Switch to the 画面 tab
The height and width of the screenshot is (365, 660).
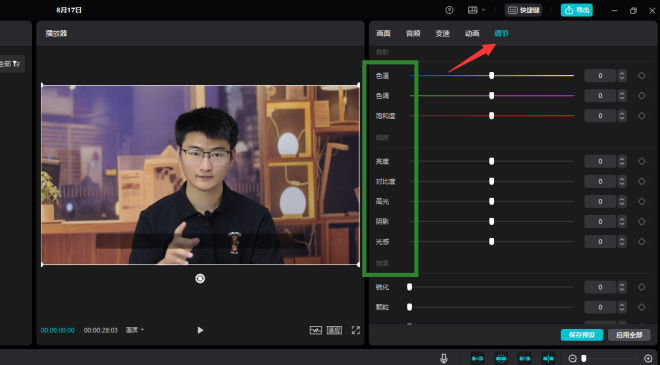(x=383, y=33)
